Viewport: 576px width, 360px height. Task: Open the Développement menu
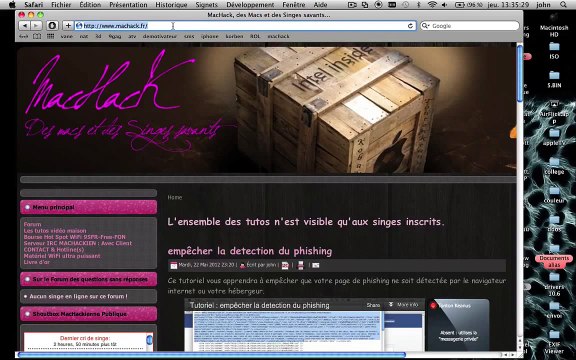pyautogui.click(x=250, y=4)
